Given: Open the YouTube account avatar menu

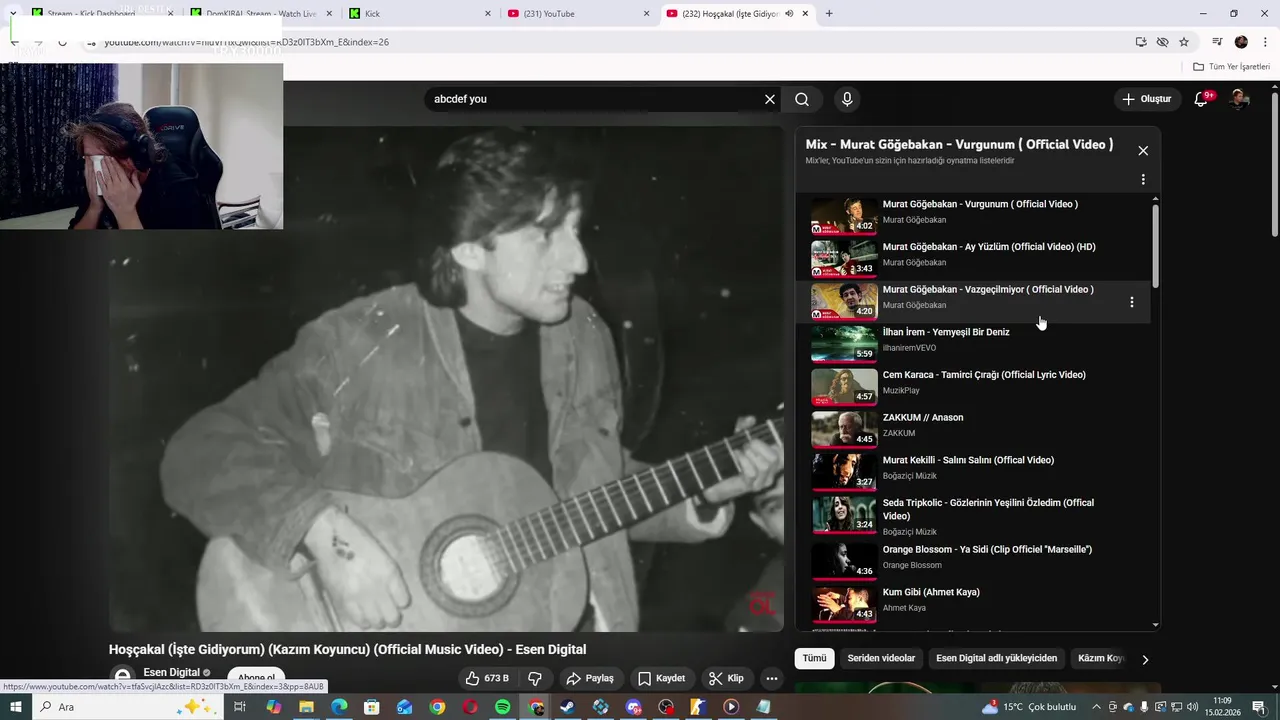Looking at the screenshot, I should tap(1239, 99).
